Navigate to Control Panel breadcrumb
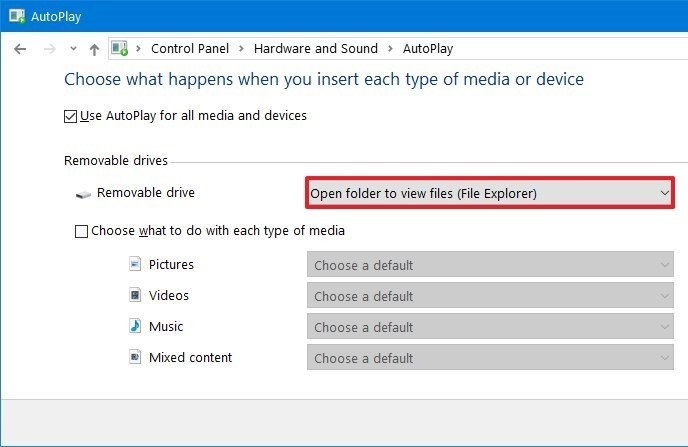This screenshot has width=688, height=447. click(190, 48)
